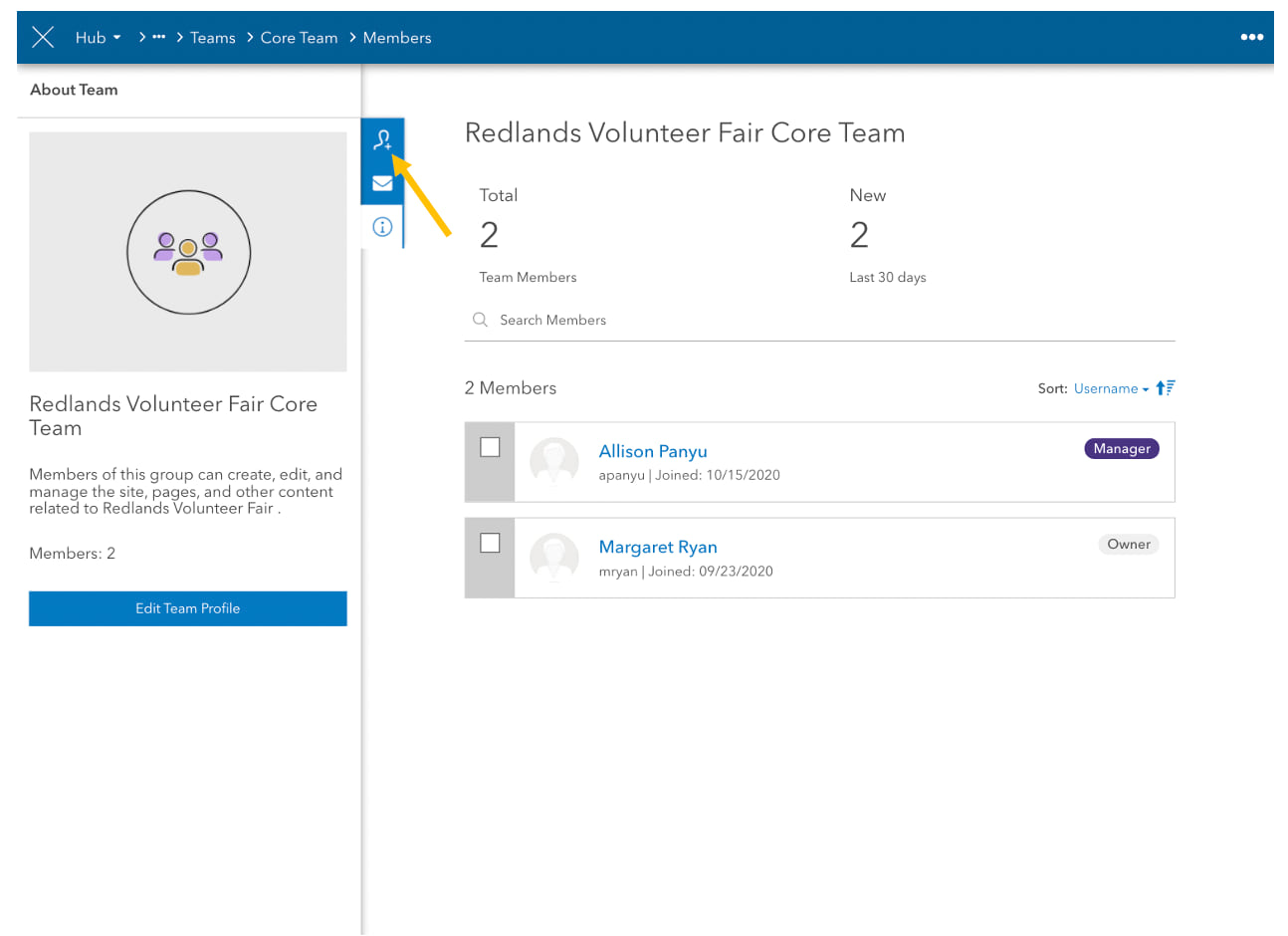The width and height of the screenshot is (1288, 936).
Task: Open the more options ellipsis in the header
Action: 1251,38
